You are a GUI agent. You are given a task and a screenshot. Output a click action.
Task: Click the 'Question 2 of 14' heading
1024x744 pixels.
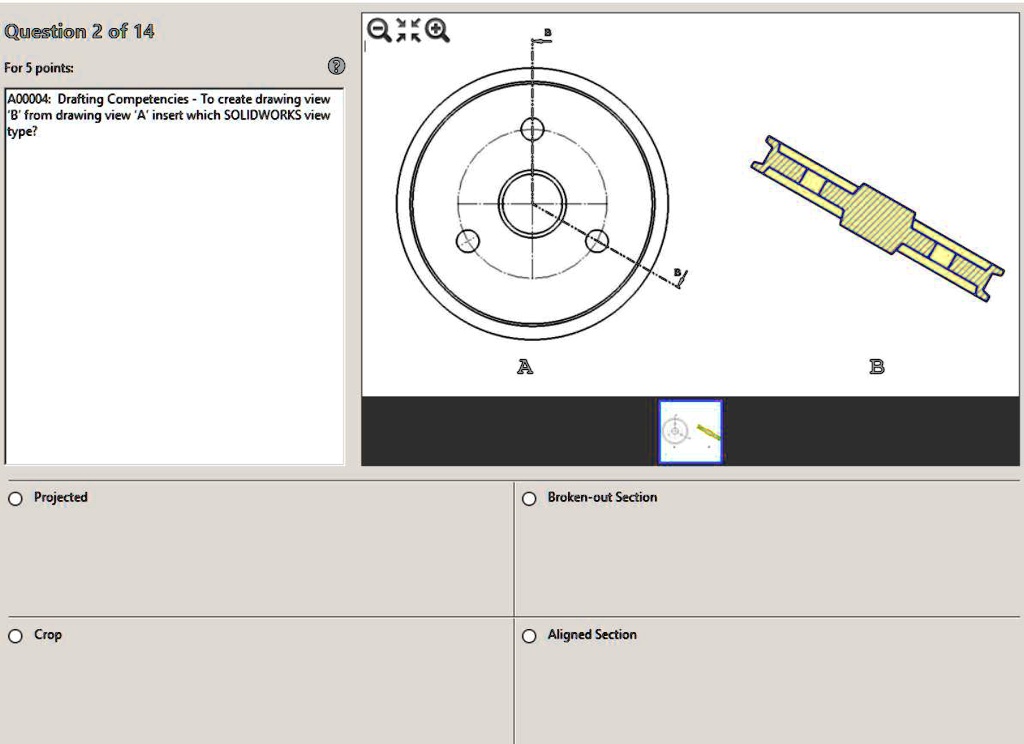(80, 32)
